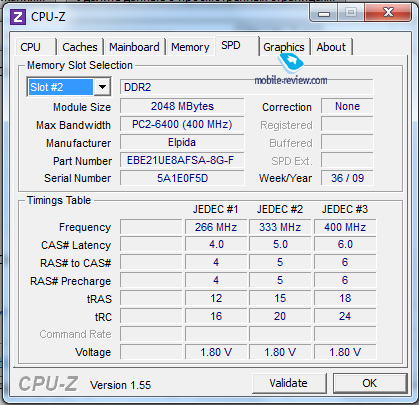Click the 333 MHz frequency cell
The width and height of the screenshot is (419, 405).
pyautogui.click(x=280, y=227)
